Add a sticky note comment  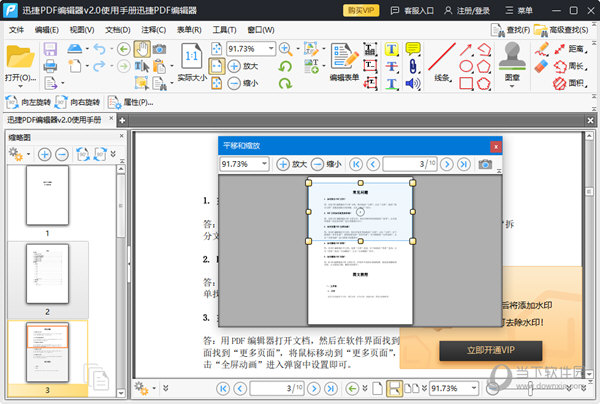pyautogui.click(x=413, y=49)
